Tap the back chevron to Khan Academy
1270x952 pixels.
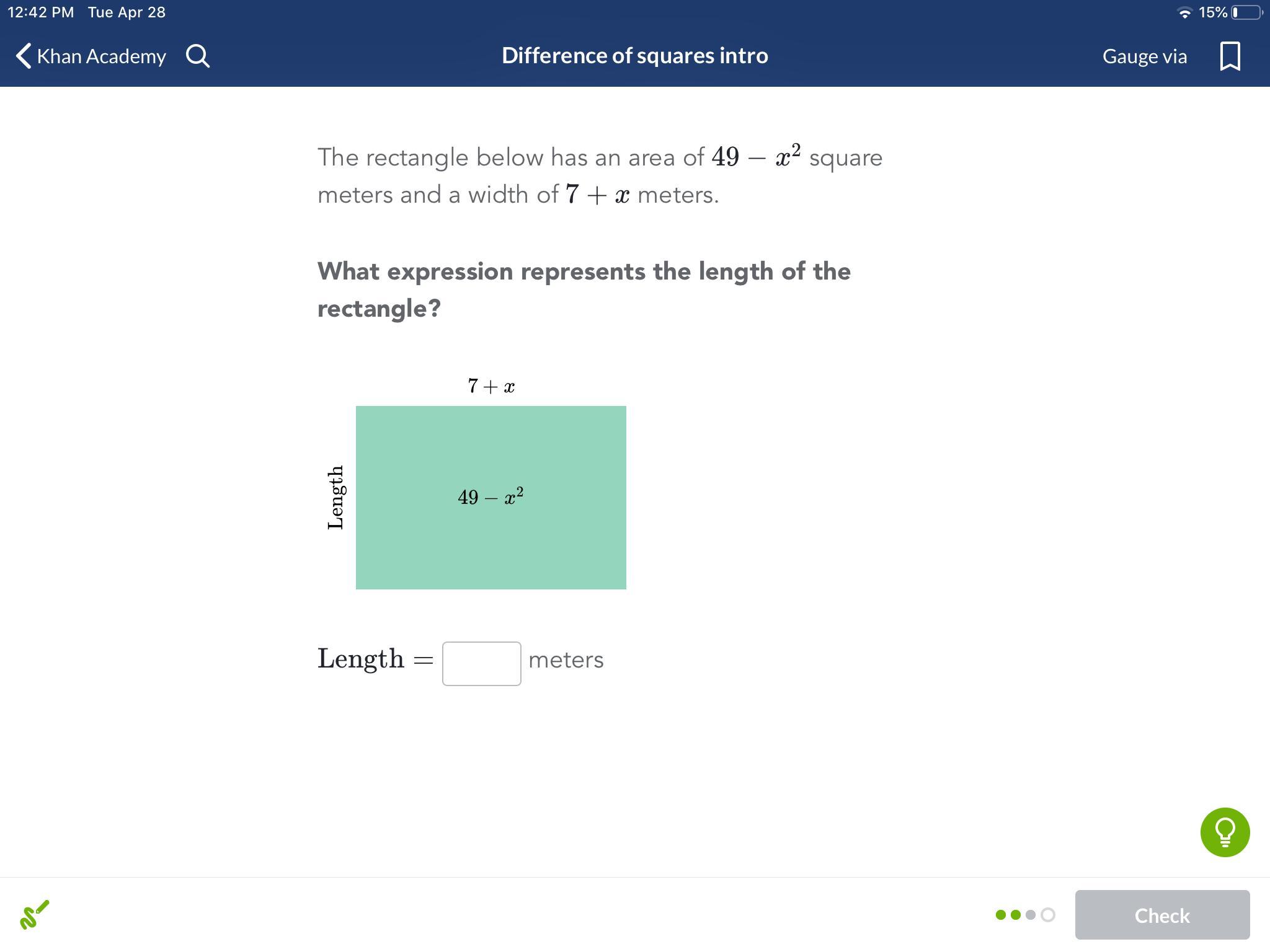point(24,56)
